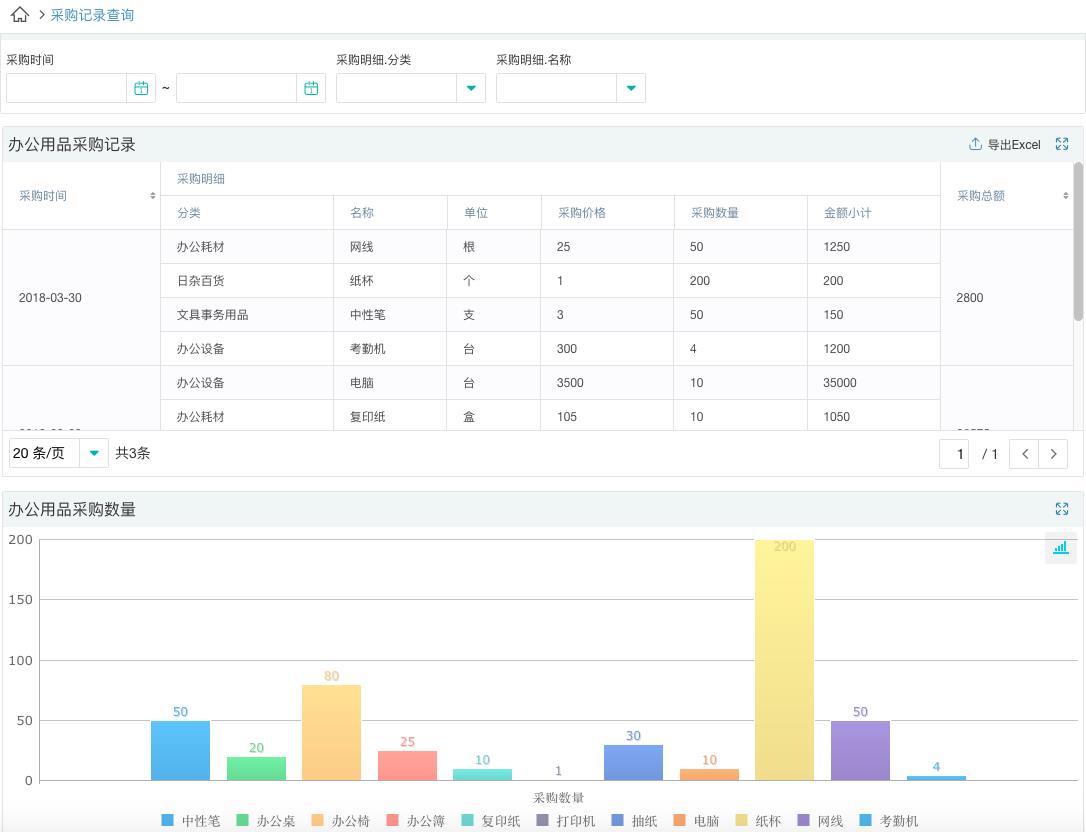The width and height of the screenshot is (1086, 832).
Task: Click the home icon in breadcrumb
Action: click(19, 15)
